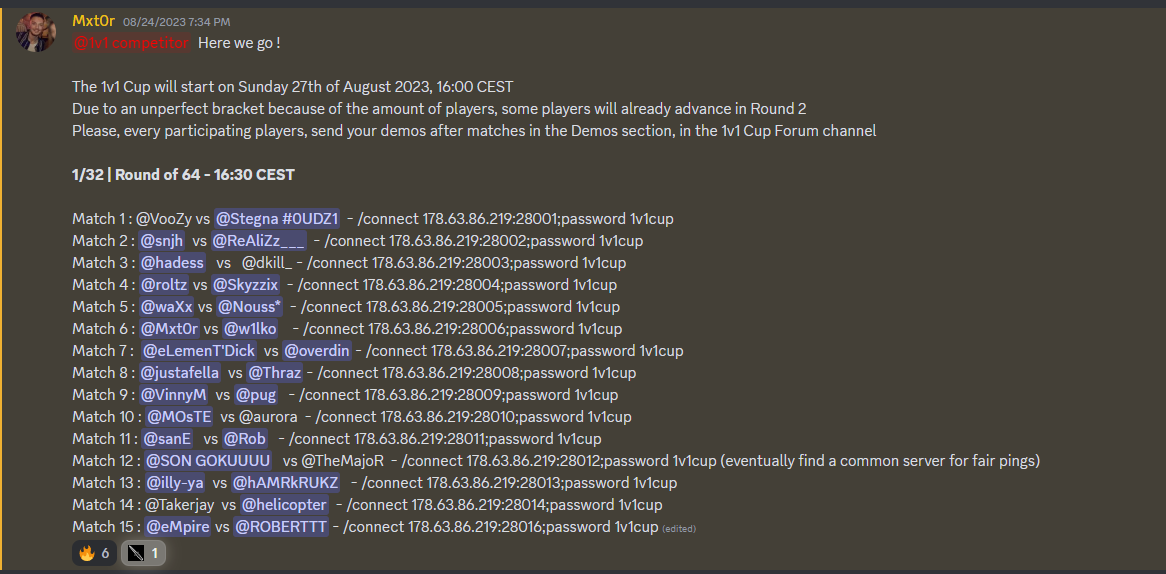Open the @ReAliZz___ user mention
The image size is (1166, 574).
point(258,240)
